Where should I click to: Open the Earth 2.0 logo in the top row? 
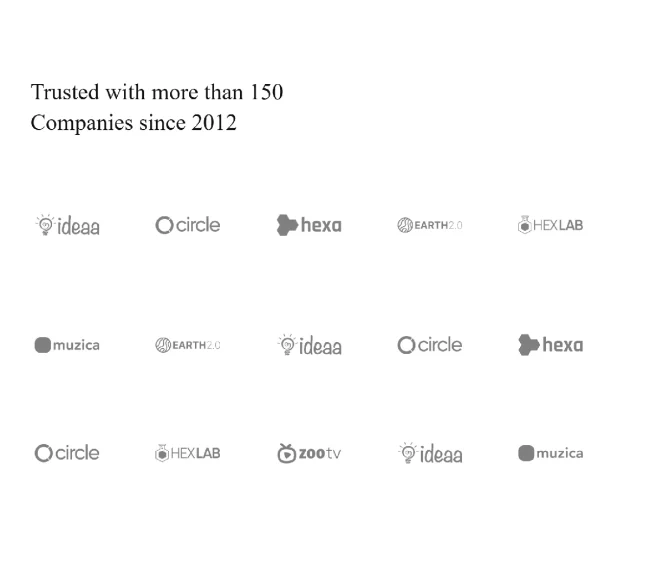[x=429, y=225]
